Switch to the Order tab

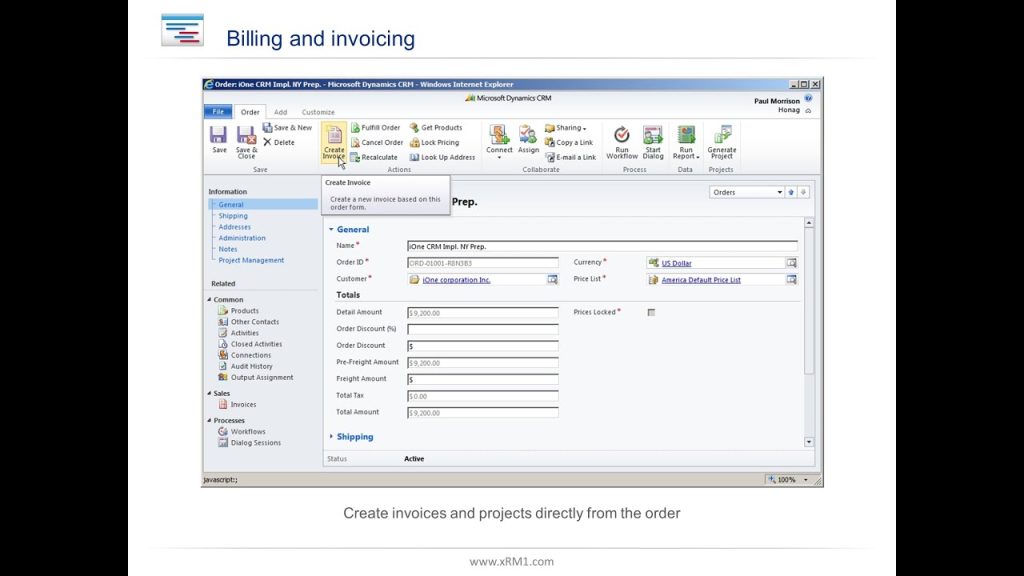tap(250, 112)
